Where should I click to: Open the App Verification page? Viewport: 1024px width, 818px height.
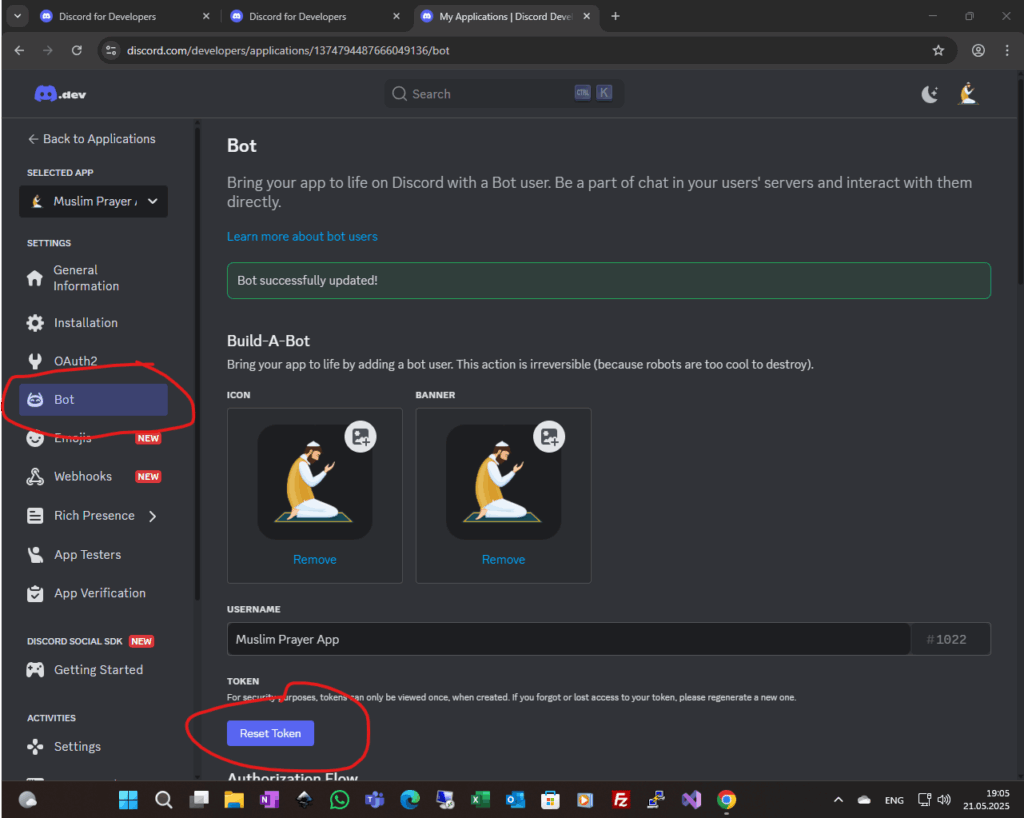click(x=100, y=593)
